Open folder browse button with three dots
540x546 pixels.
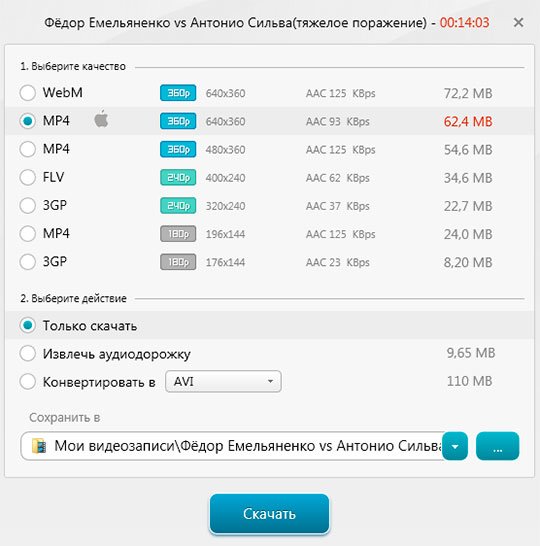(x=498, y=446)
